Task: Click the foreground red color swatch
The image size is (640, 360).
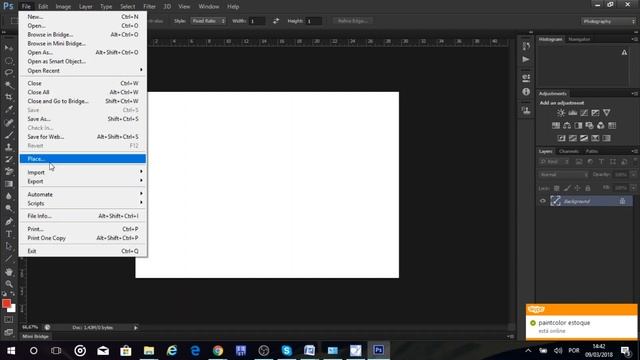Action: pyautogui.click(x=6, y=303)
